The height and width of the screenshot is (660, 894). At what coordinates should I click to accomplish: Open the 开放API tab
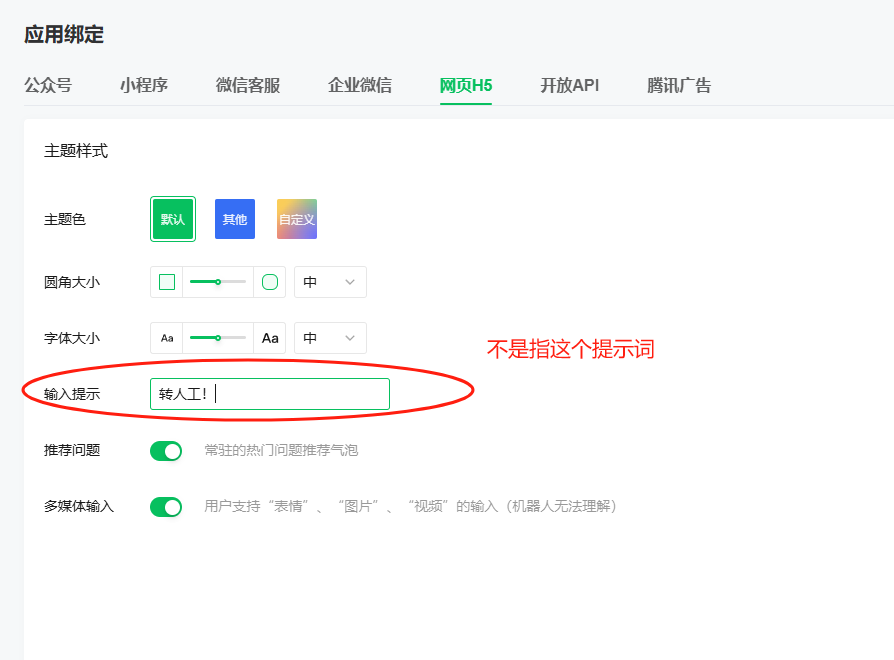tap(570, 85)
